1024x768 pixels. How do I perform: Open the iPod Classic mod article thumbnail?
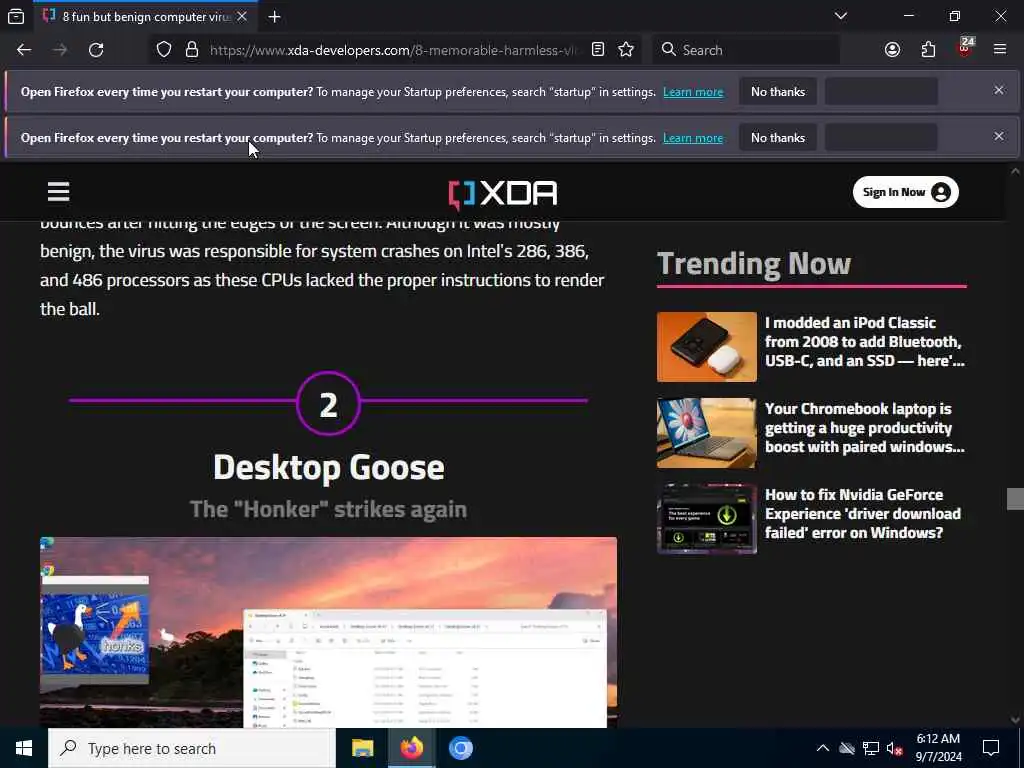707,347
